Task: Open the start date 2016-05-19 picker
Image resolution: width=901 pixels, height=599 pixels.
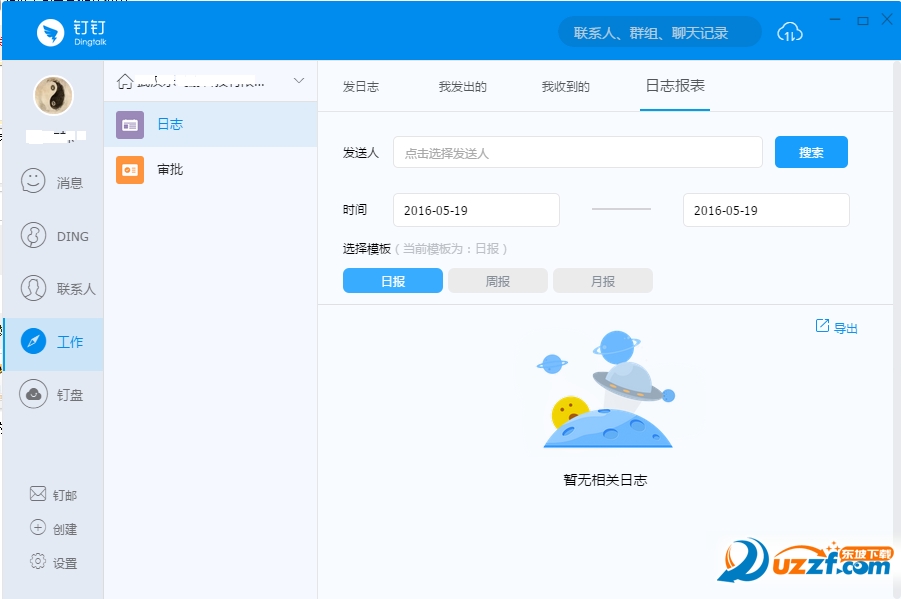Action: point(476,210)
